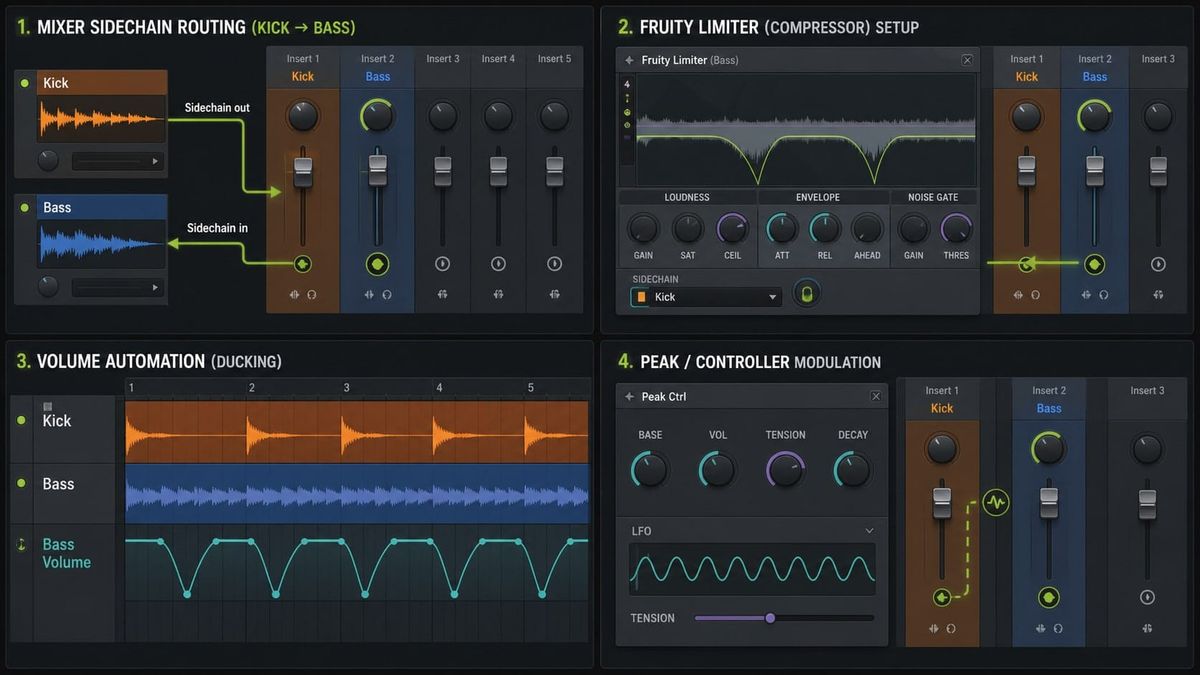
Task: Click the REL knob in Envelope section
Action: [825, 229]
